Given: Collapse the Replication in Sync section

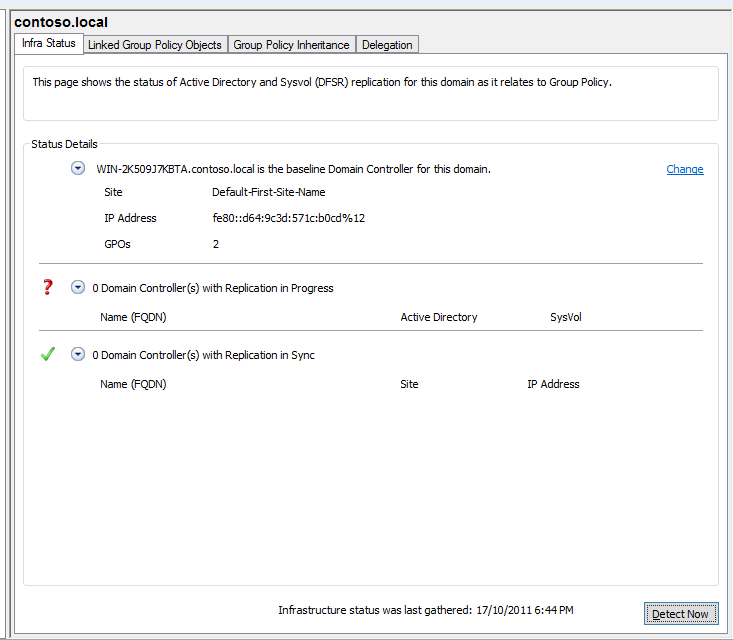Looking at the screenshot, I should pyautogui.click(x=78, y=355).
